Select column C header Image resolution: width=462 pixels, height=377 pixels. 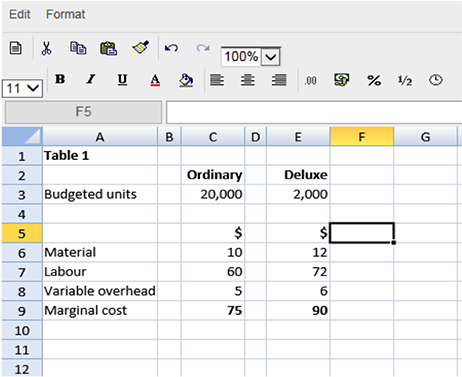pyautogui.click(x=213, y=137)
